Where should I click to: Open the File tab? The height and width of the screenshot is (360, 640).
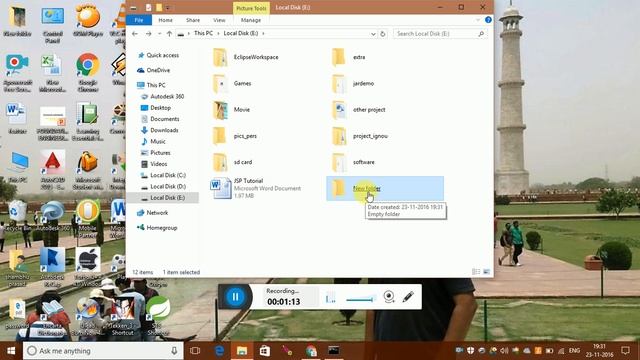click(x=139, y=20)
